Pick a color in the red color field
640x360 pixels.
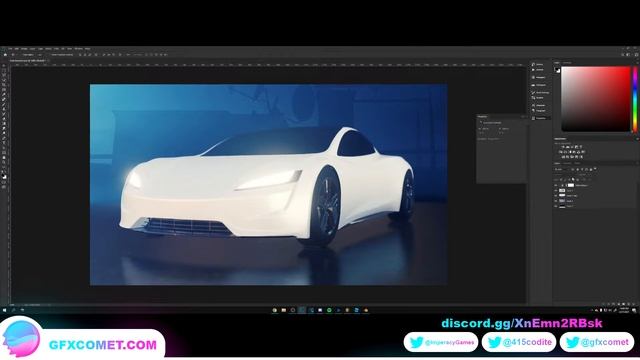(596, 99)
